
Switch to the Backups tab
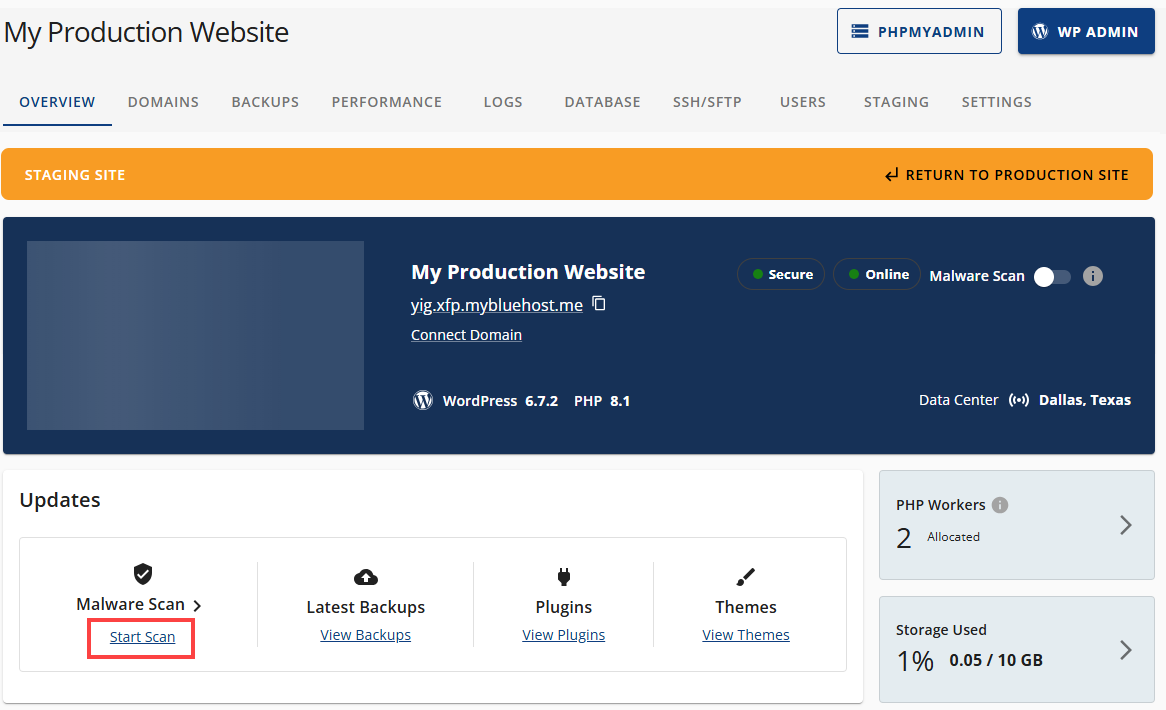[265, 102]
